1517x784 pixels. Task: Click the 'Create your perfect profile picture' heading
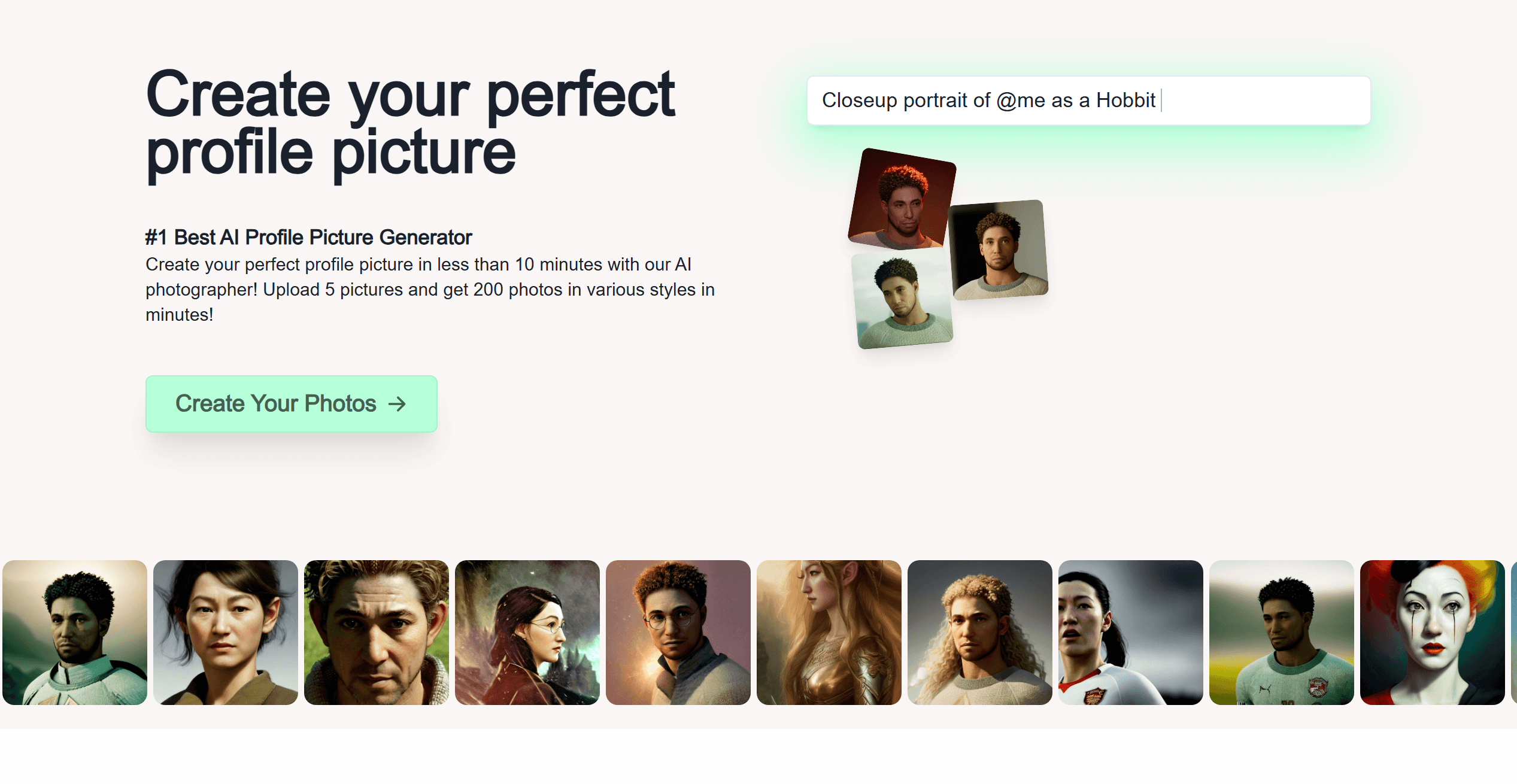coord(411,123)
